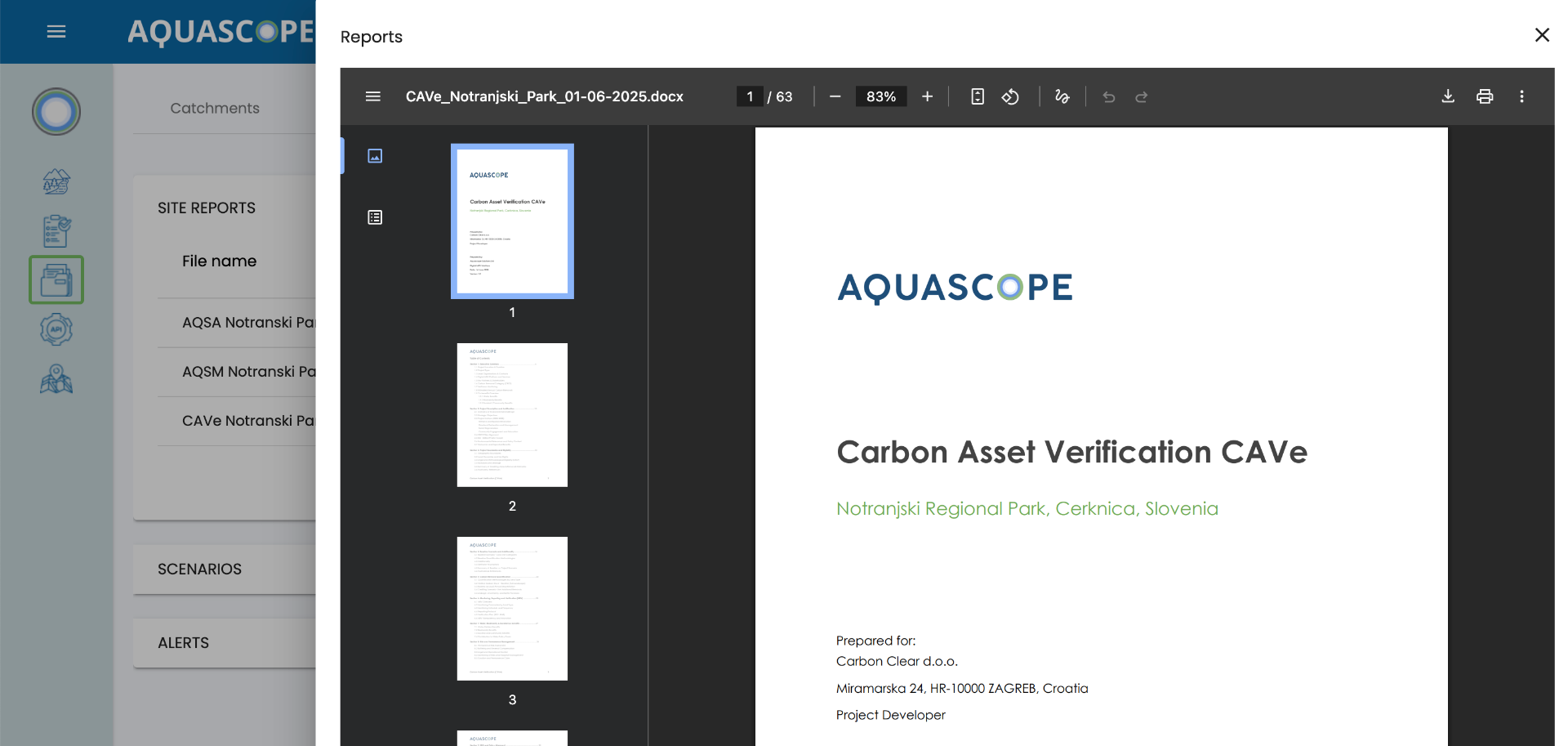Screen dimensions: 1568x746
Task: Click the Aquascope circular logo icon in sidebar
Action: pos(56,112)
